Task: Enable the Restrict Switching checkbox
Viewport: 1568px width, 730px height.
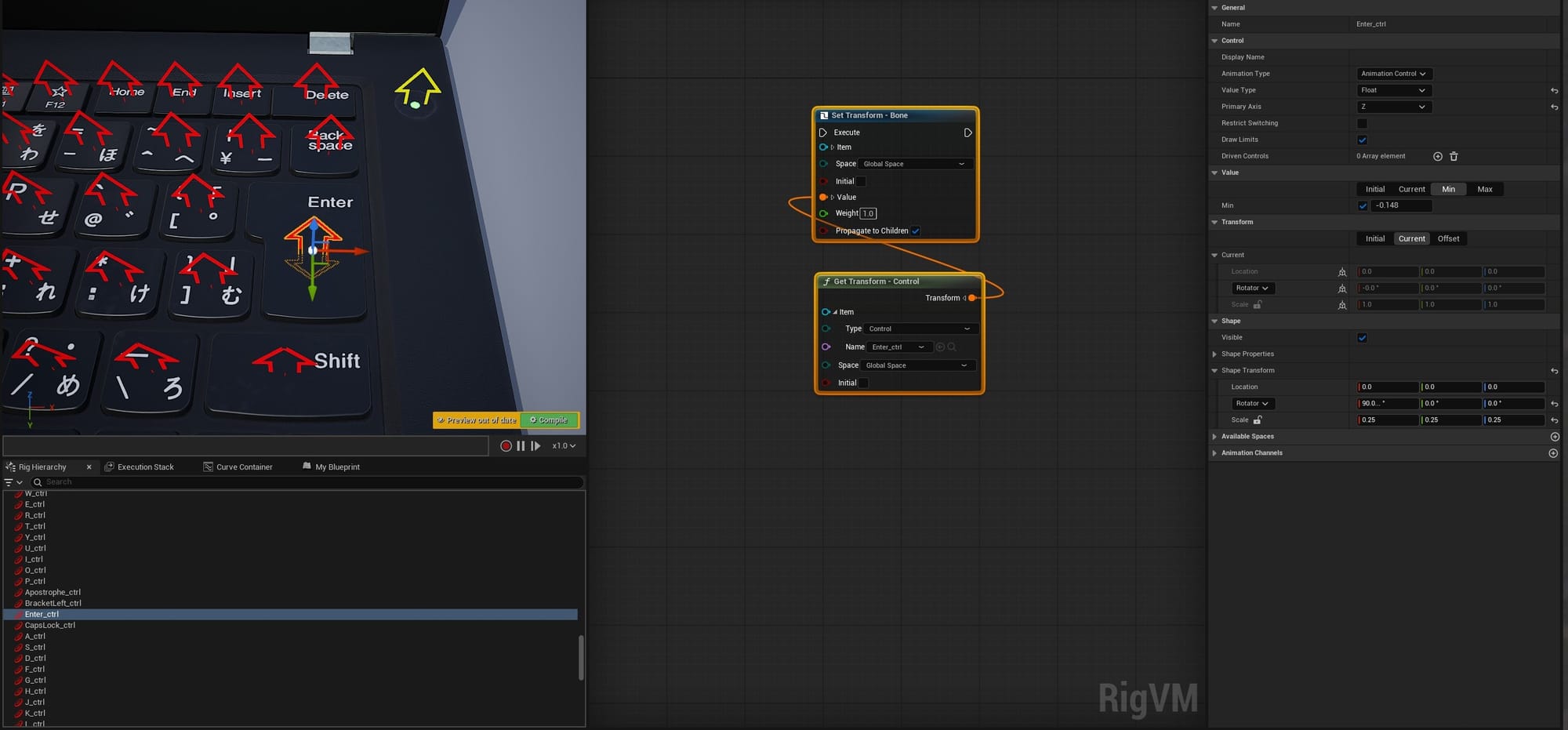Action: click(x=1362, y=123)
